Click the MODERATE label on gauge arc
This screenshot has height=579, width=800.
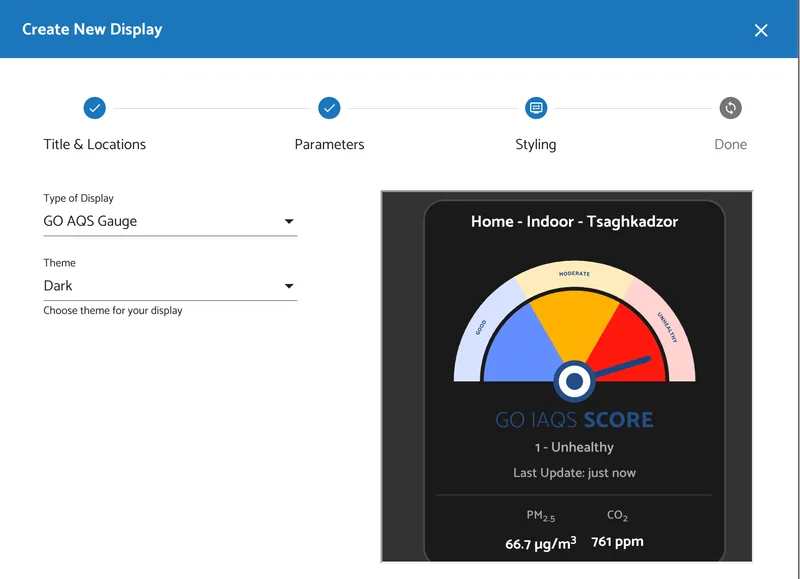click(x=574, y=274)
